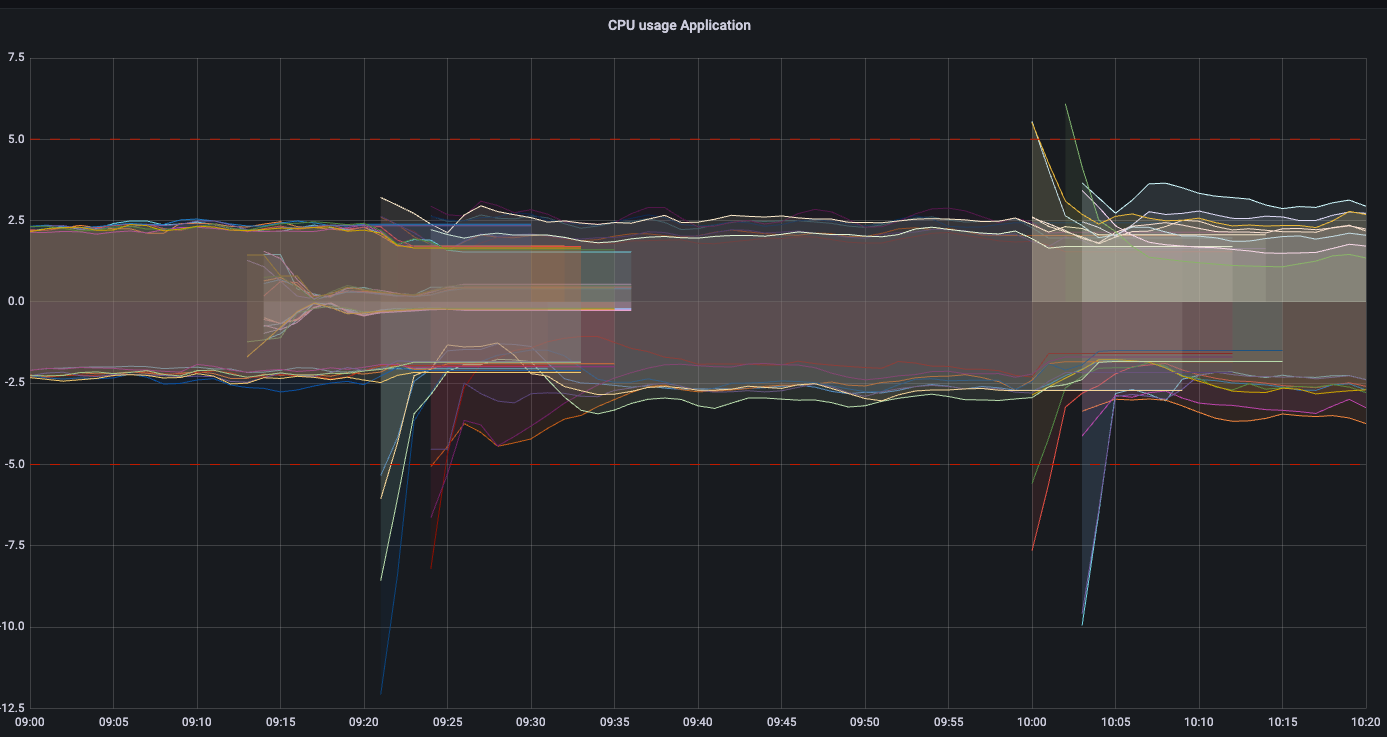Select the 10:10 time axis label

(1199, 722)
